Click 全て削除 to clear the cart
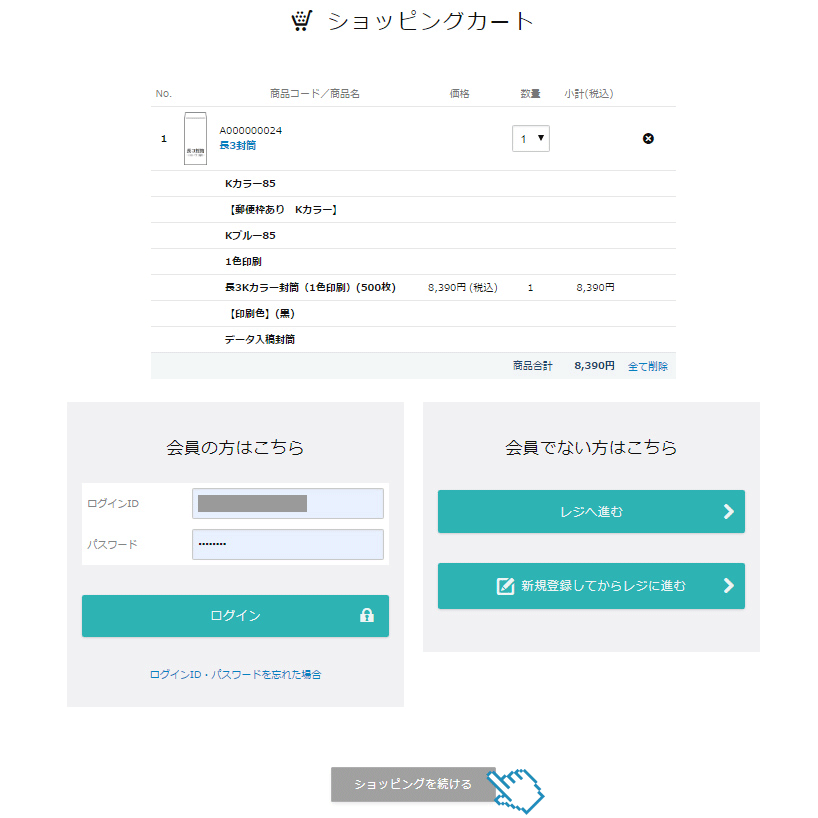Viewport: 818px width, 818px height. coord(647,366)
